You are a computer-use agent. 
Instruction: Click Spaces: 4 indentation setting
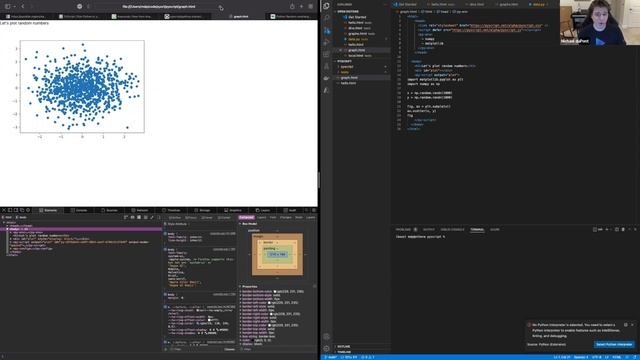pos(580,357)
